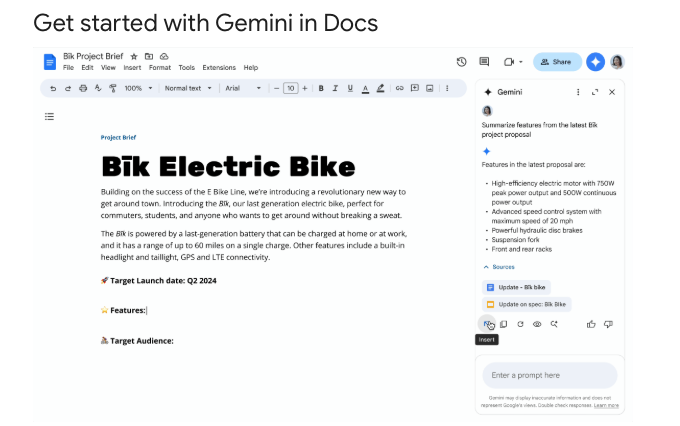The image size is (680, 426).
Task: Open the user account avatar
Action: [617, 62]
